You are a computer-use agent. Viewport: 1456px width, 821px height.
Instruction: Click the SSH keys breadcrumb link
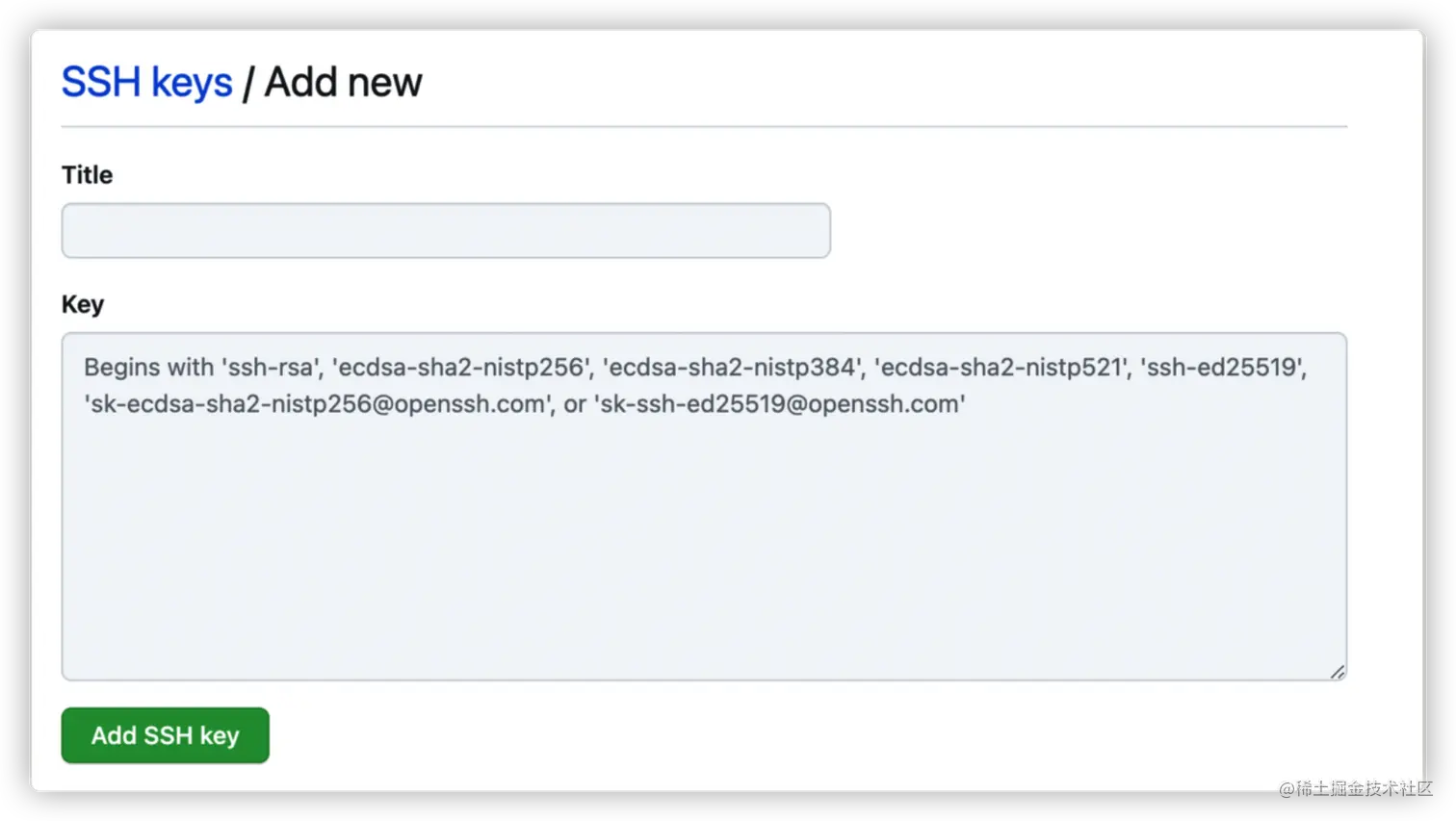(x=146, y=82)
